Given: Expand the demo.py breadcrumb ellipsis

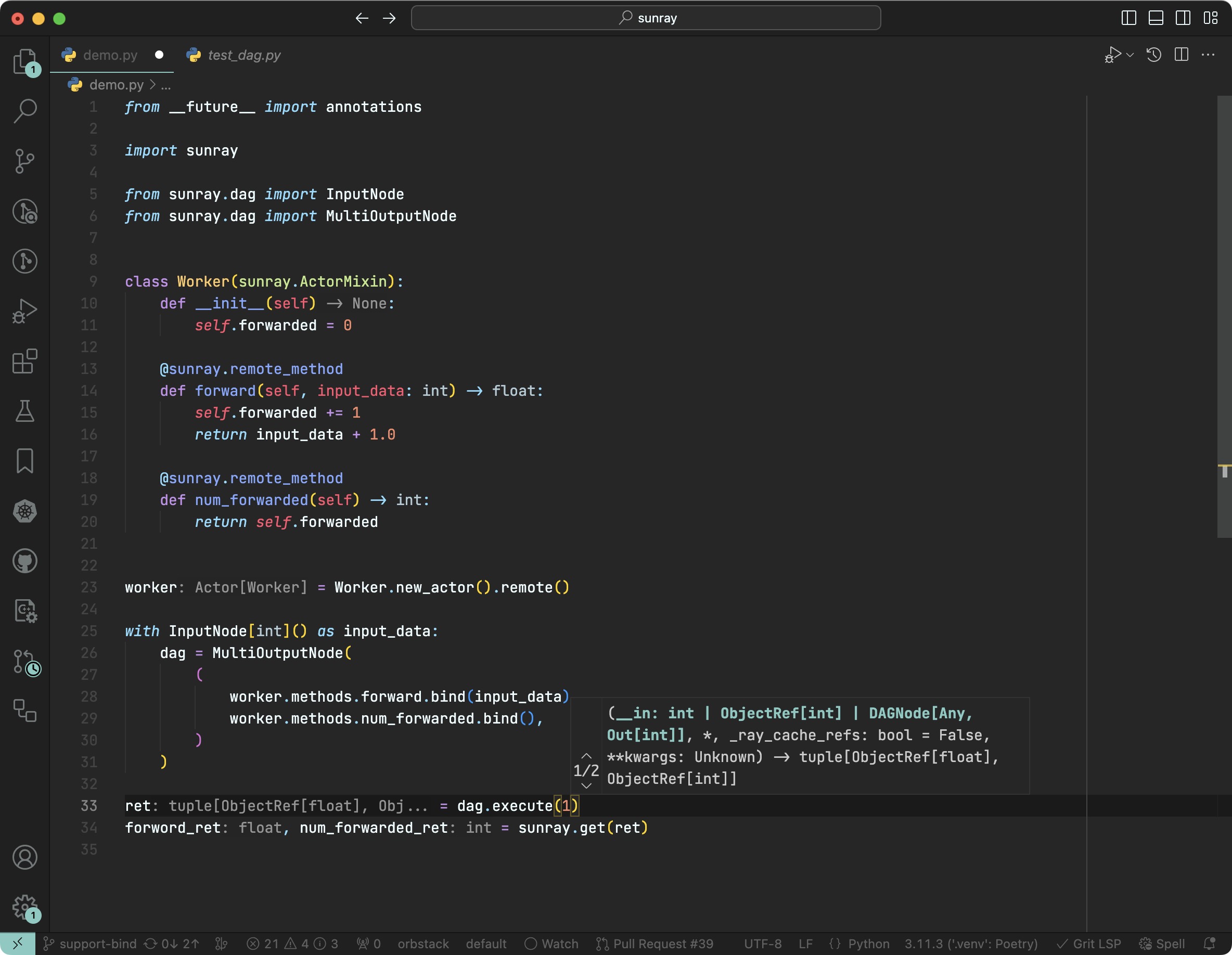Looking at the screenshot, I should pyautogui.click(x=166, y=85).
